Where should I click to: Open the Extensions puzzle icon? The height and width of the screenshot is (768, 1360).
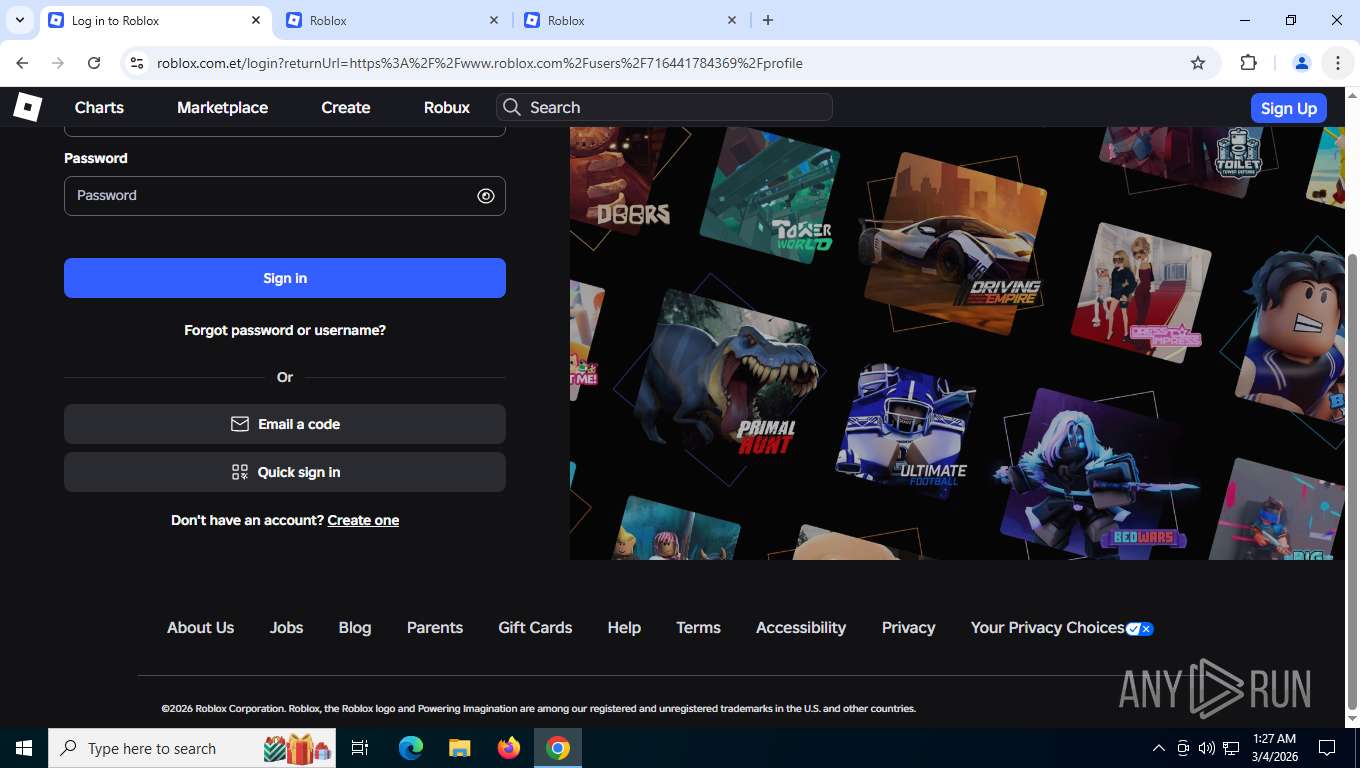click(1248, 63)
